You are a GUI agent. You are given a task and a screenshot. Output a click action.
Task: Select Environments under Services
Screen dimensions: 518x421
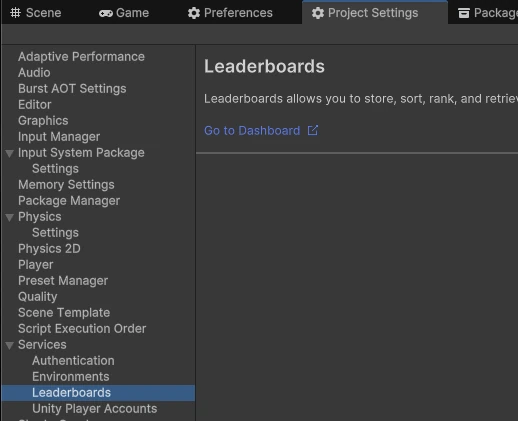pyautogui.click(x=71, y=377)
